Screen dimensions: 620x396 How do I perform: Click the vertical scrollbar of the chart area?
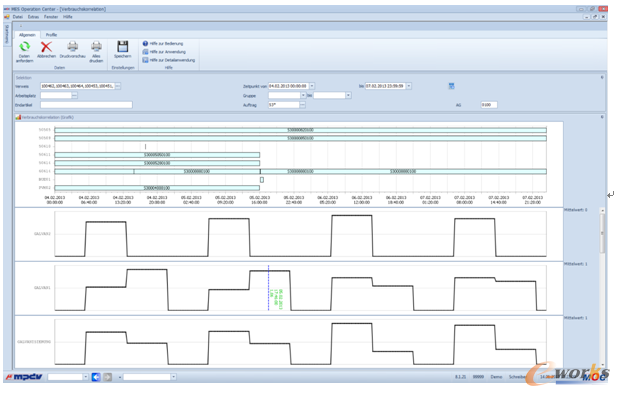pyautogui.click(x=602, y=287)
